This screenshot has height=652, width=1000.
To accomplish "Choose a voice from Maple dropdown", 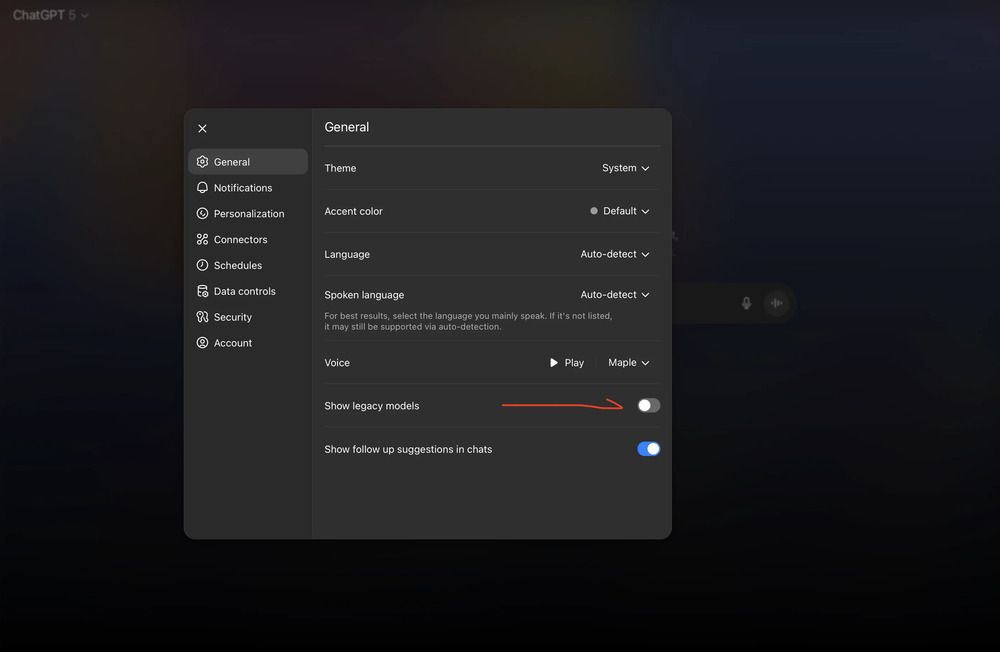I will tap(629, 363).
